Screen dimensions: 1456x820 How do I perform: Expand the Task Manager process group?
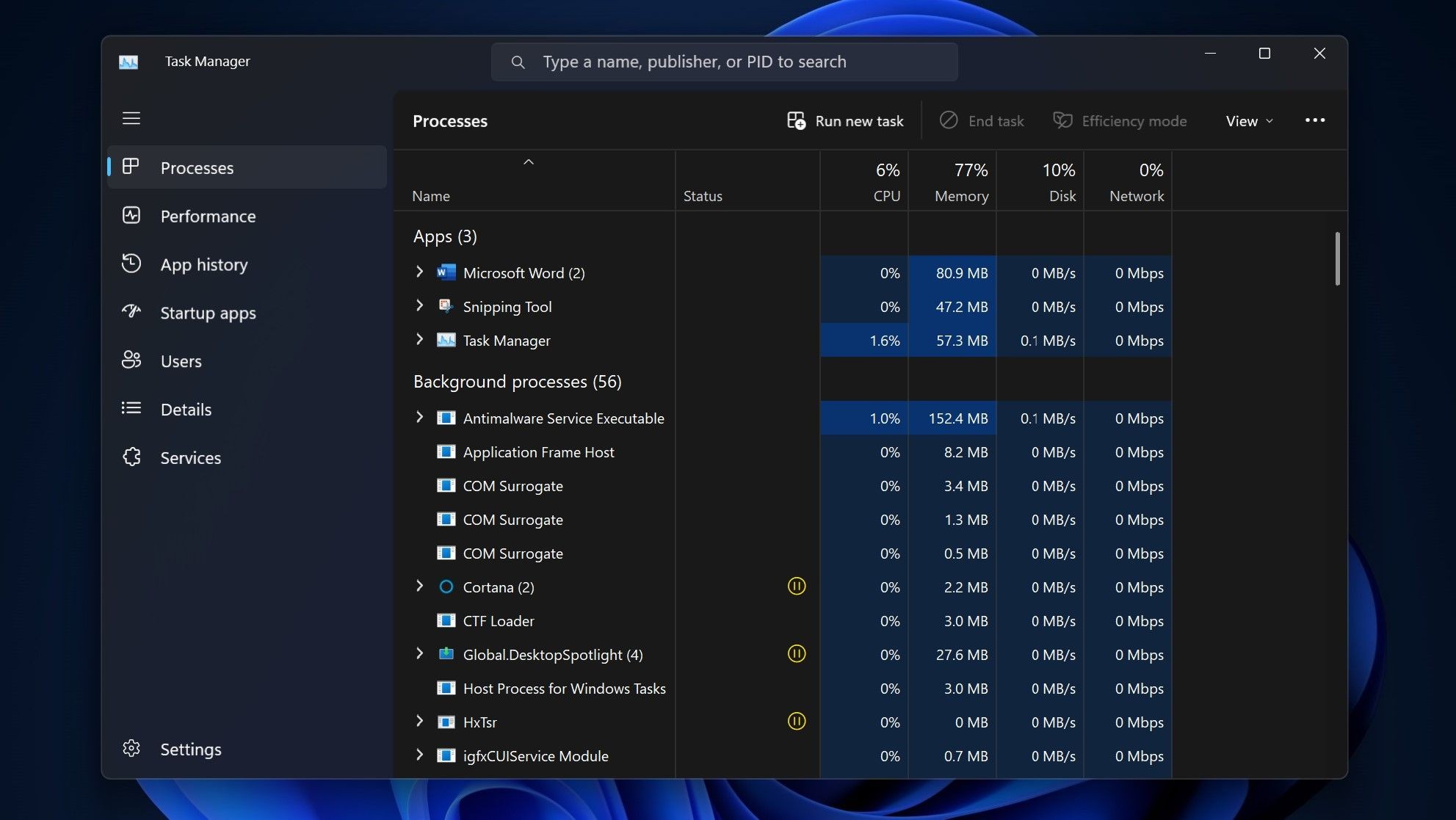(x=419, y=339)
